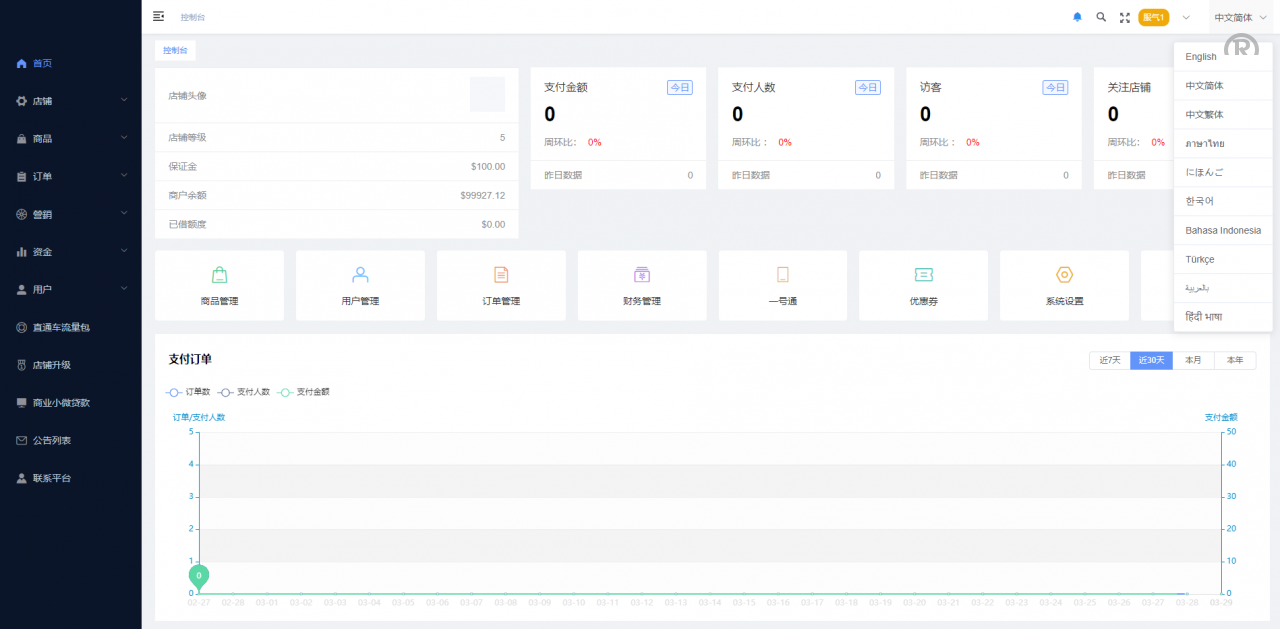Choose Türkçe in language menu
Image resolution: width=1280 pixels, height=629 pixels.
(1200, 259)
